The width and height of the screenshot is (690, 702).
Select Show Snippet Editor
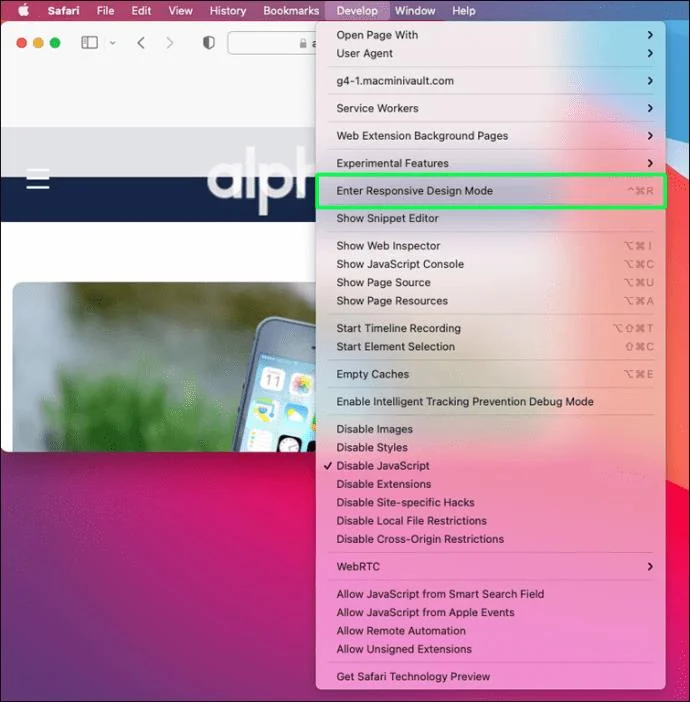coord(490,218)
